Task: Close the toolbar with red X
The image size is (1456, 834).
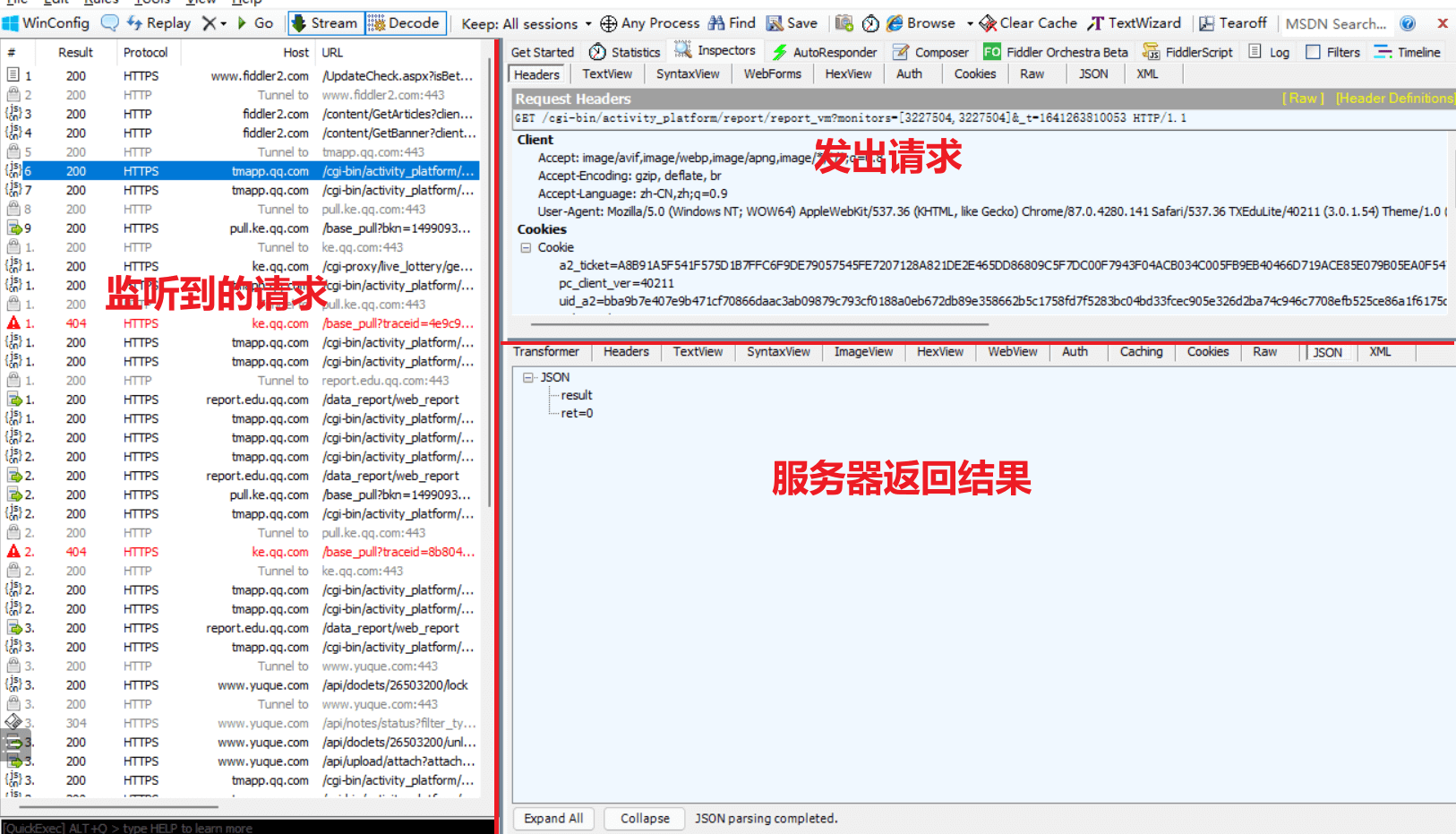Action: 1443,23
